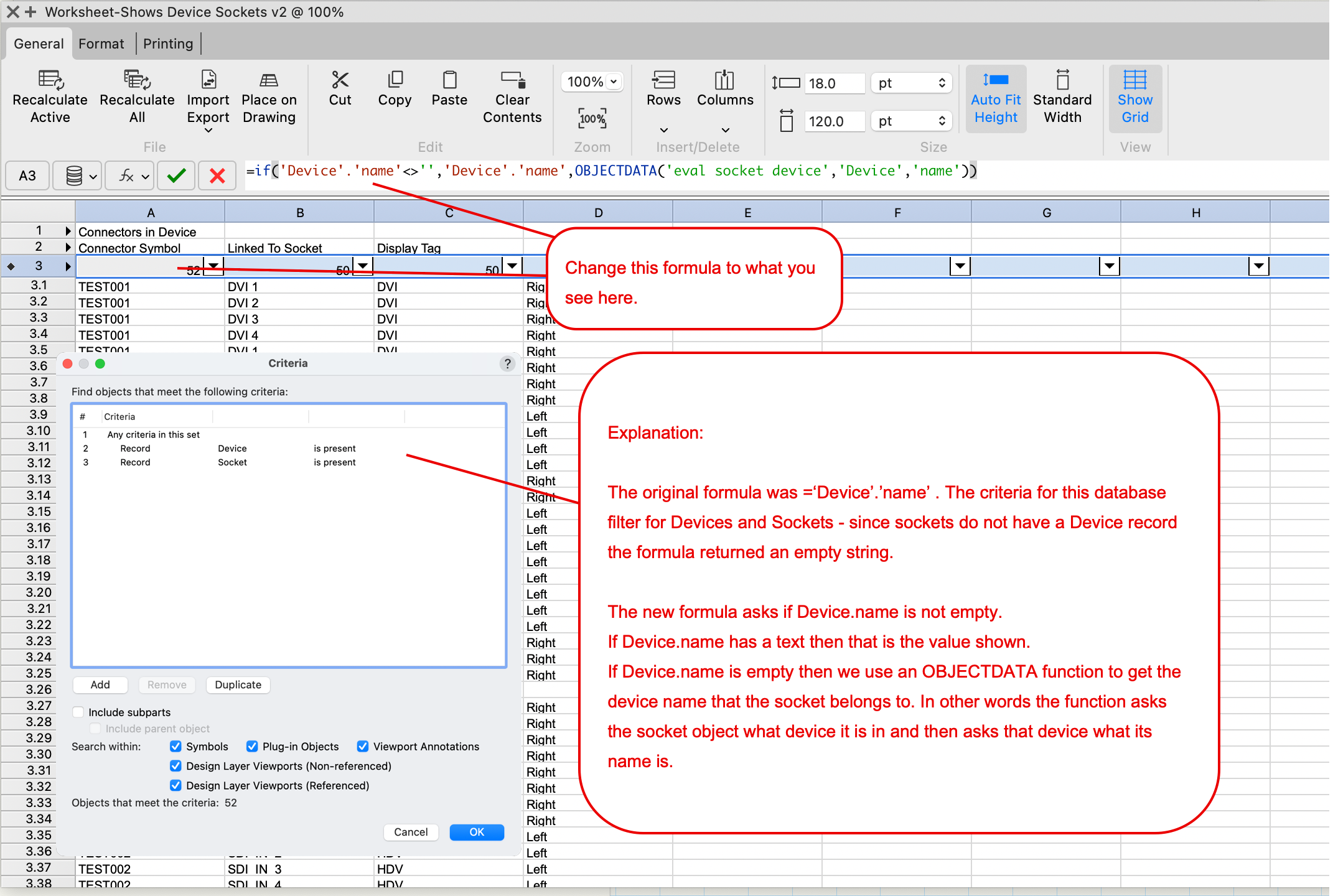Viewport: 1333px width, 896px height.
Task: Click the Recalculate All icon
Action: coord(137,80)
